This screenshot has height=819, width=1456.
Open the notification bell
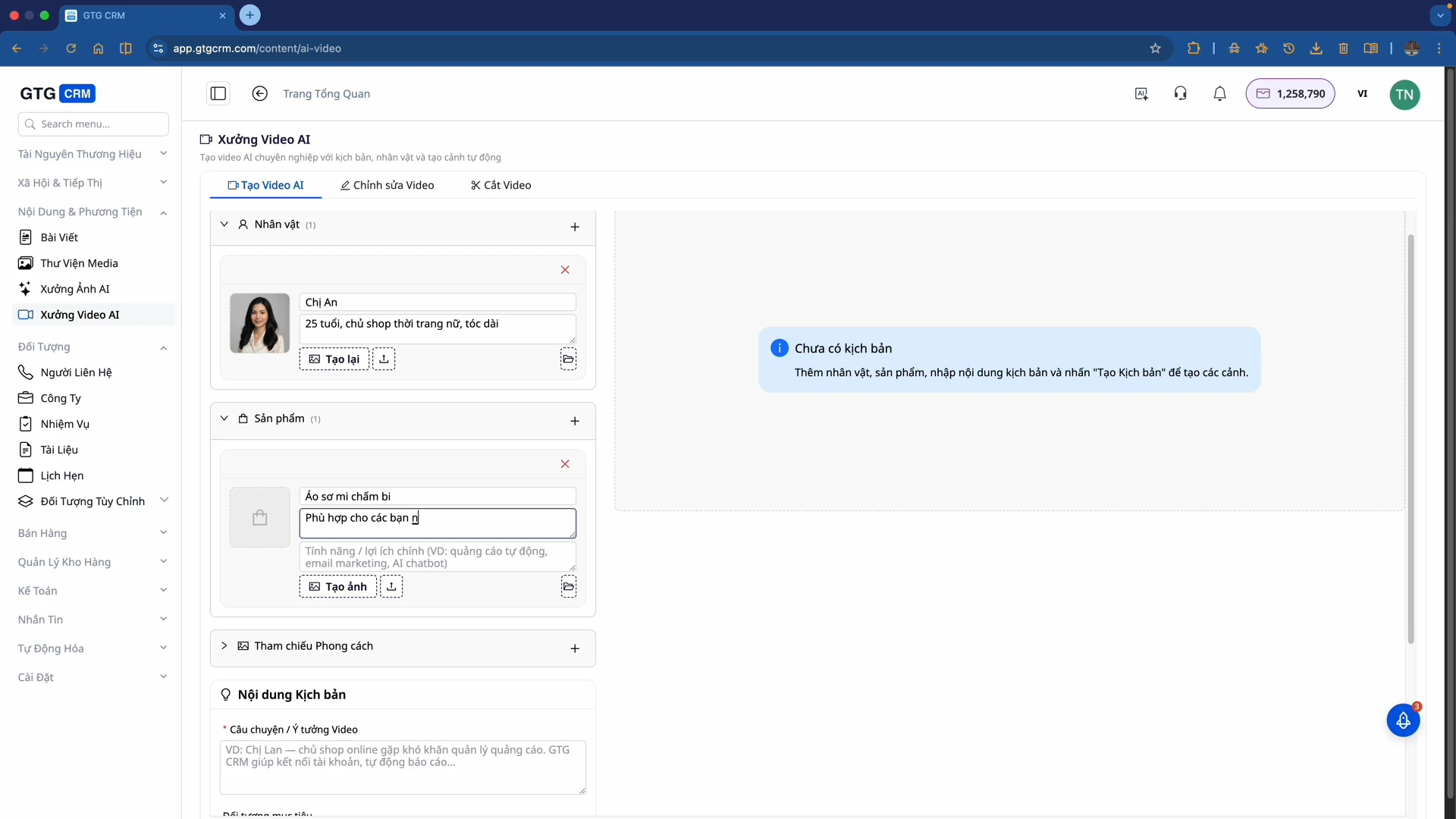(x=1219, y=93)
